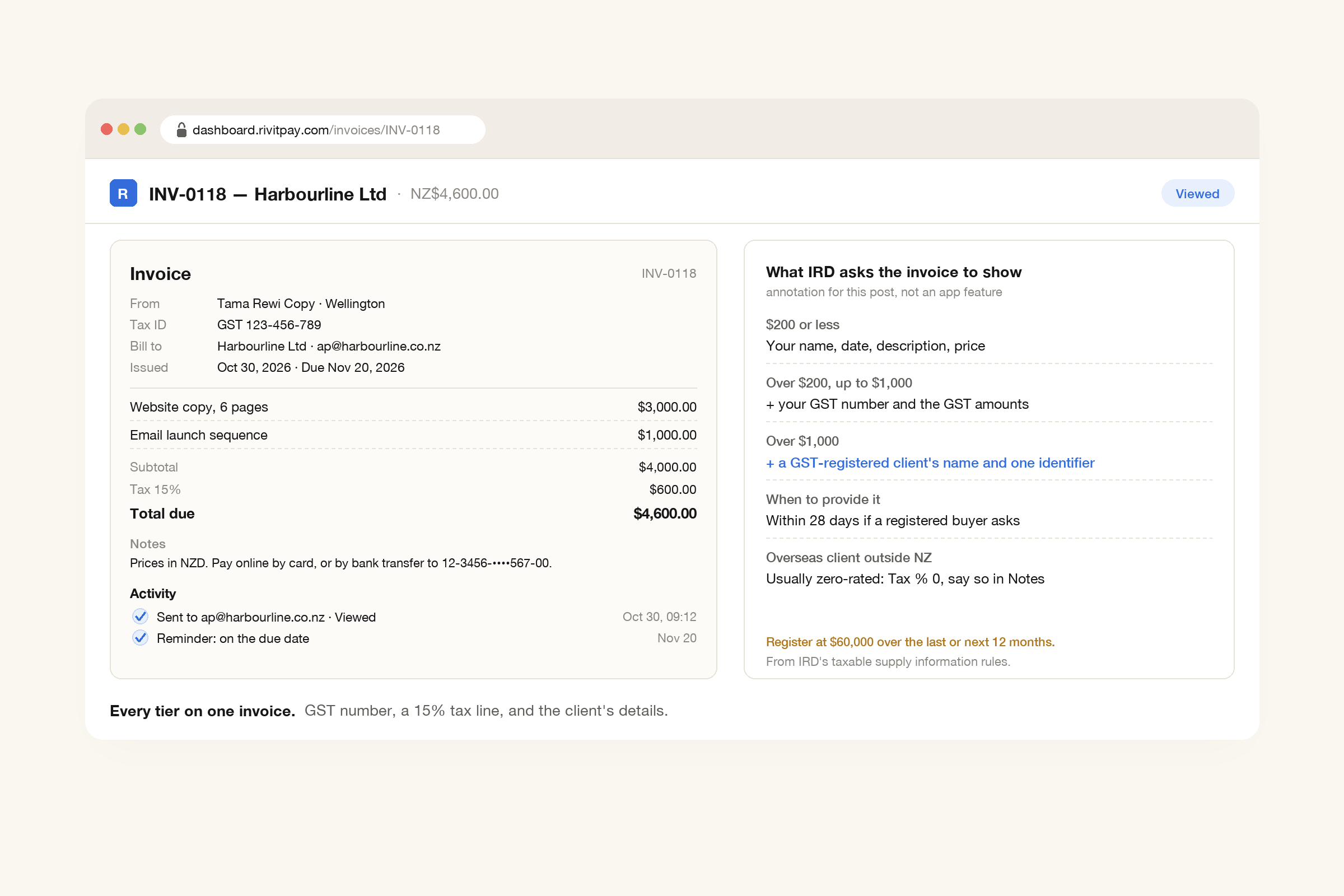Click the NZ$4,600.00 amount in header
1344x896 pixels.
(454, 194)
